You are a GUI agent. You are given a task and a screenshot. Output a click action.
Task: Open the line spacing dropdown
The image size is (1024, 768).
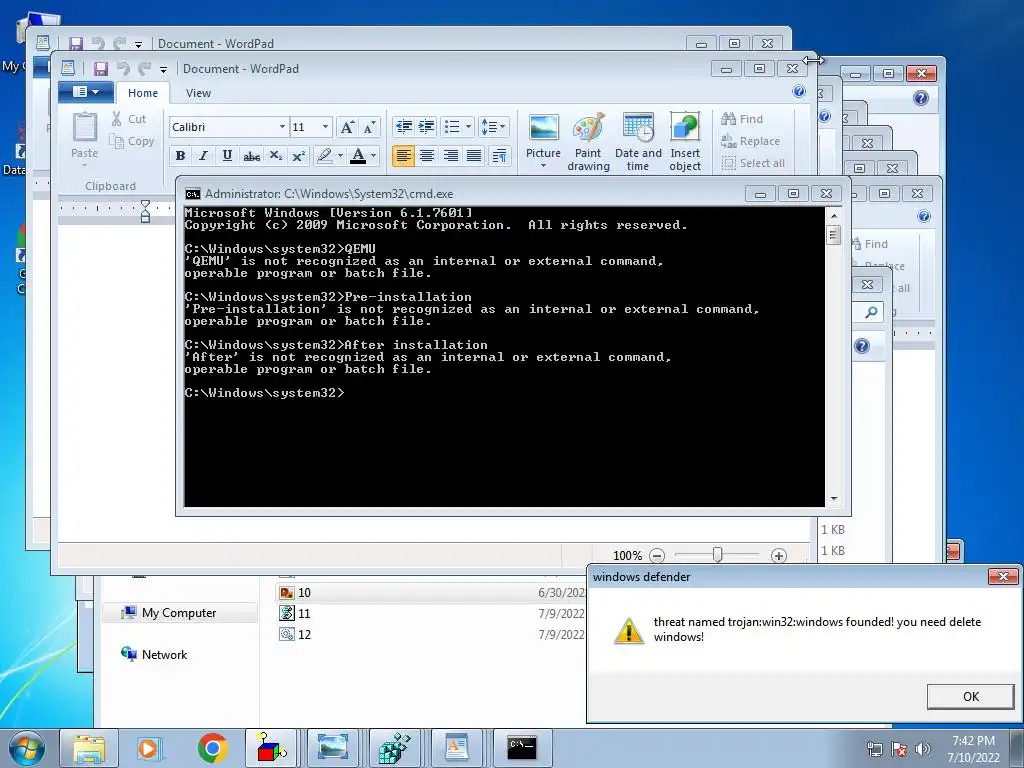493,127
